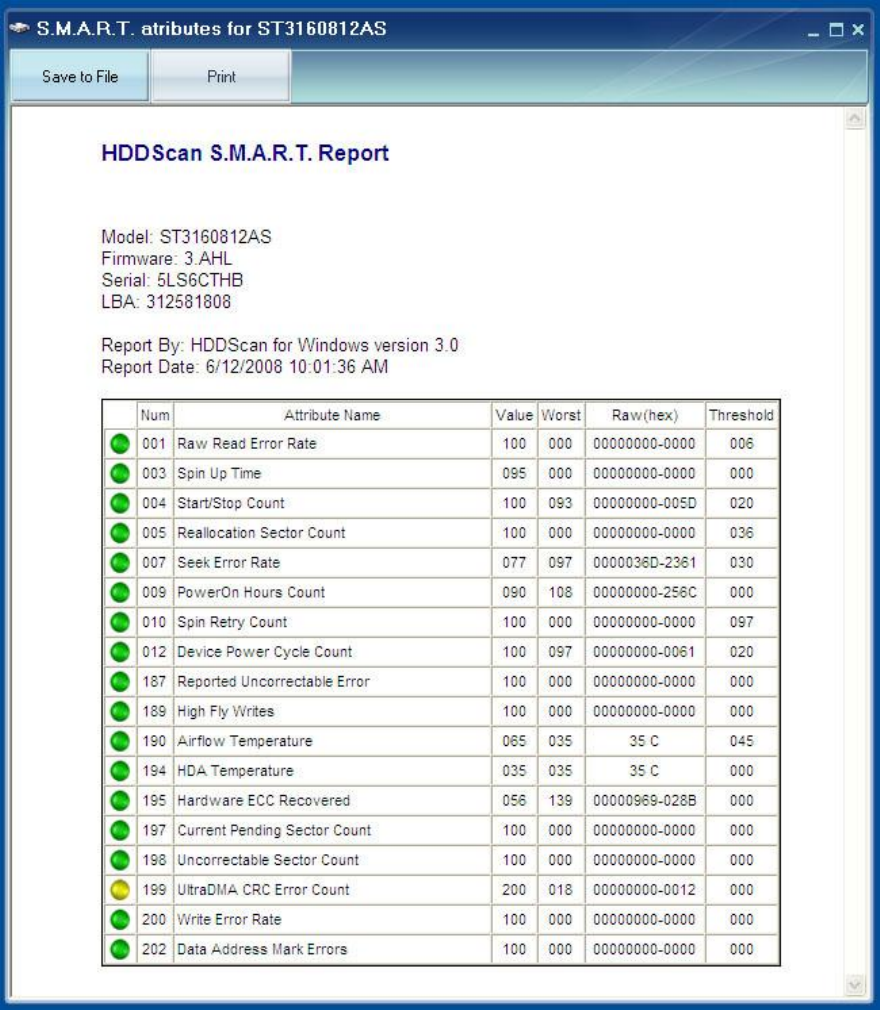This screenshot has height=1010, width=880.
Task: Click threshold 045 in Airflow Temperature row
Action: (741, 741)
